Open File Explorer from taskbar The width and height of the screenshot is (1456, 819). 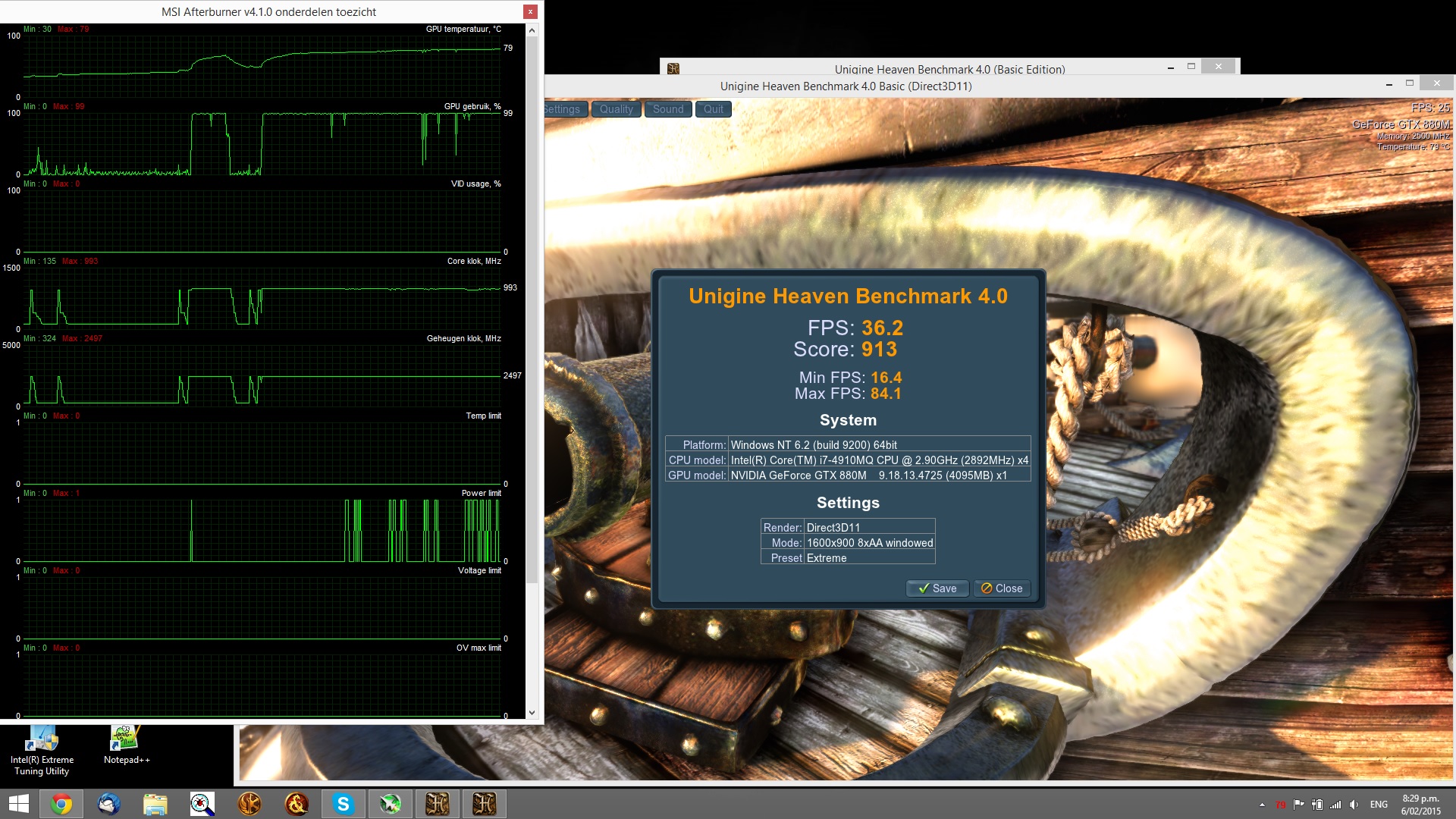[155, 804]
